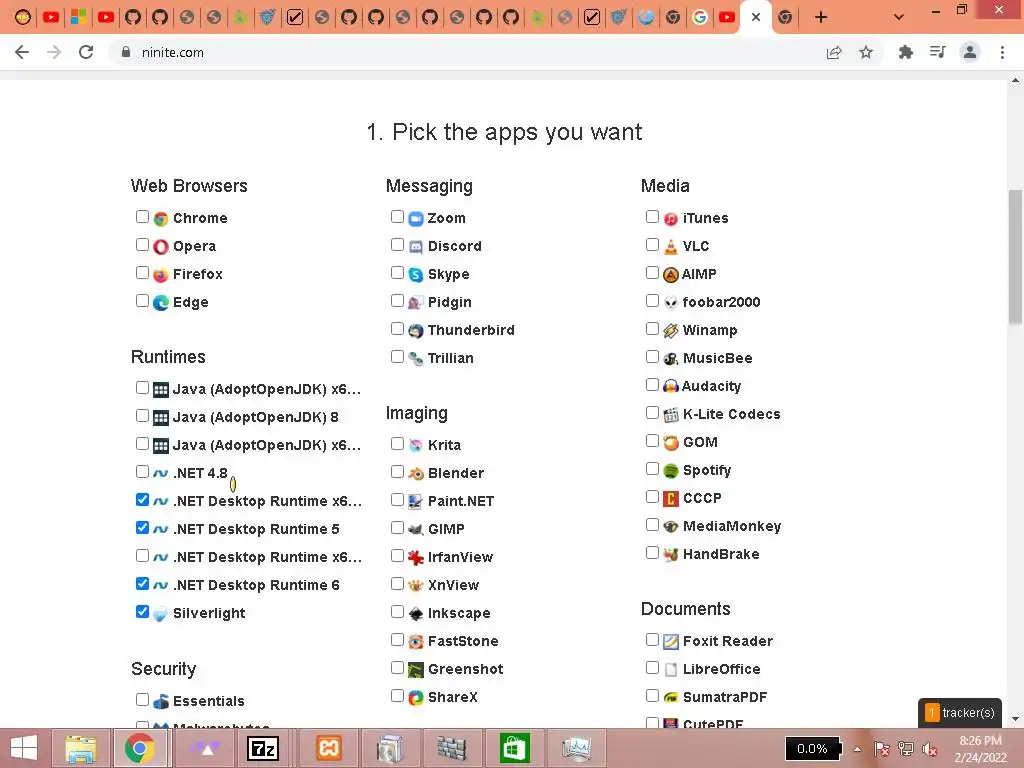Open the media control playlist icon
Screen dimensions: 1024x768
click(938, 52)
